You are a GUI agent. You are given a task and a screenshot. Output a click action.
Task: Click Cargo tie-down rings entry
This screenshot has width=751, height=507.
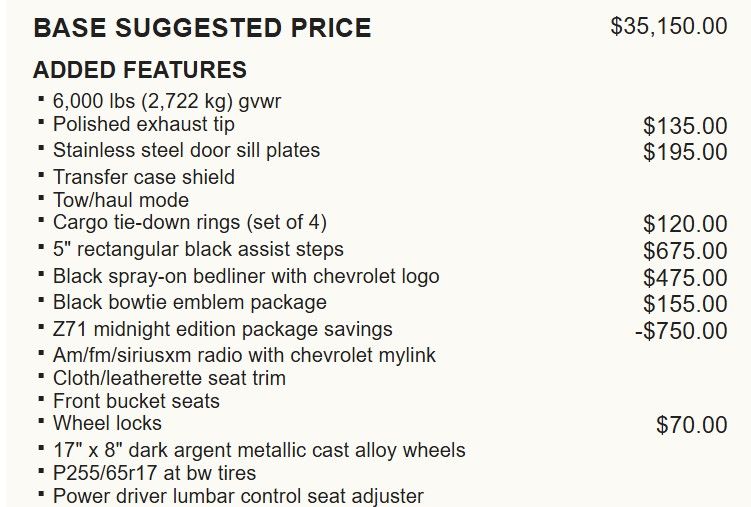(x=190, y=223)
